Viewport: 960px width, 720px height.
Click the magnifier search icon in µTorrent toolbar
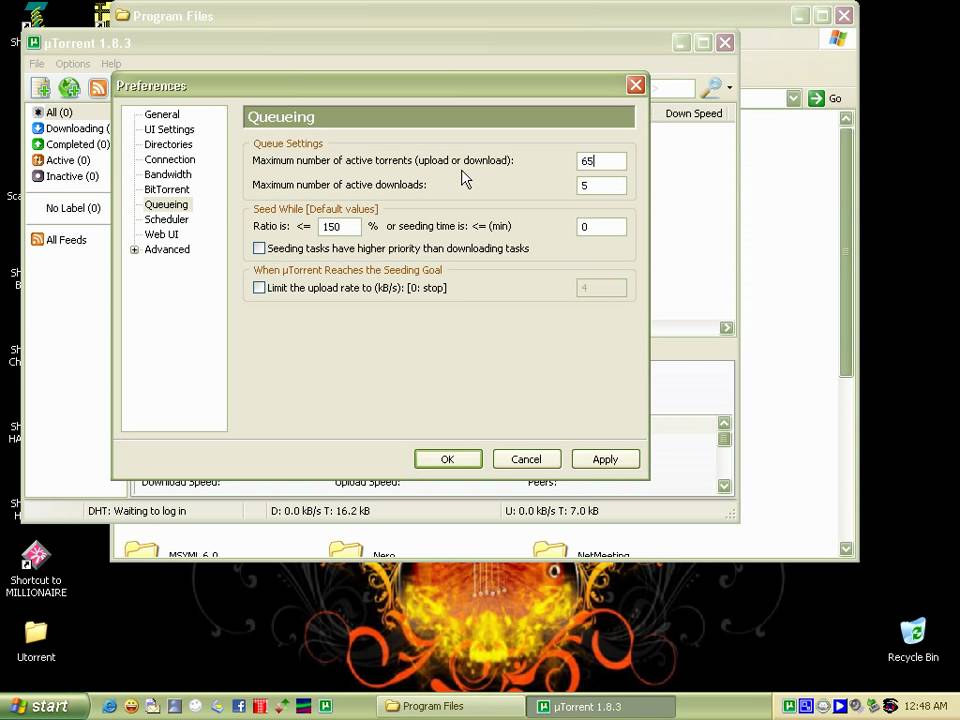click(711, 88)
